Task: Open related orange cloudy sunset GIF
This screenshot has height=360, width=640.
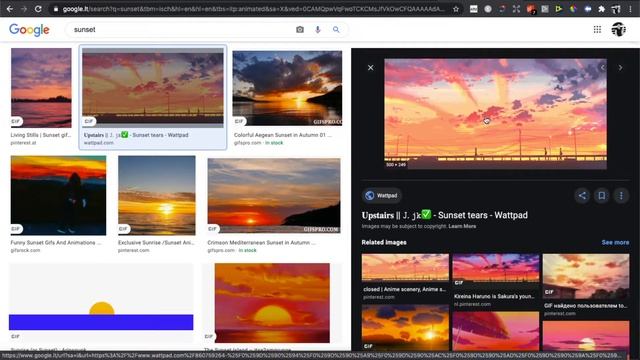Action: click(x=405, y=327)
